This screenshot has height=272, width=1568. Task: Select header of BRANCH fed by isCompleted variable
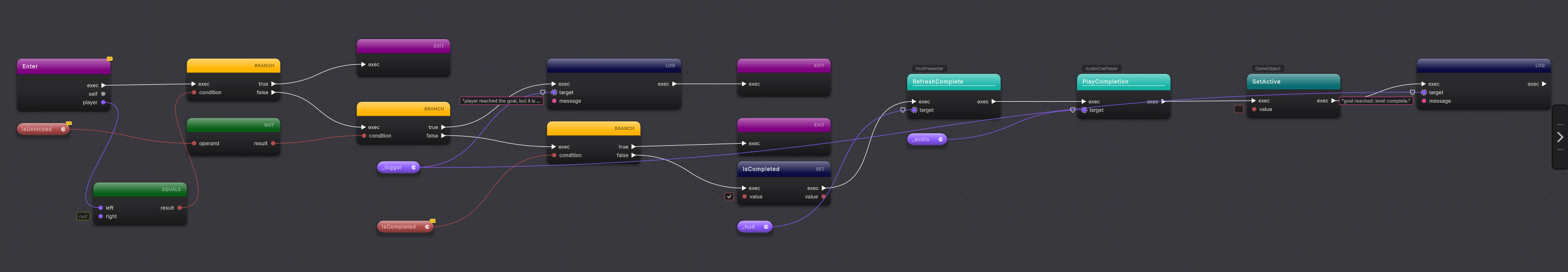click(593, 128)
